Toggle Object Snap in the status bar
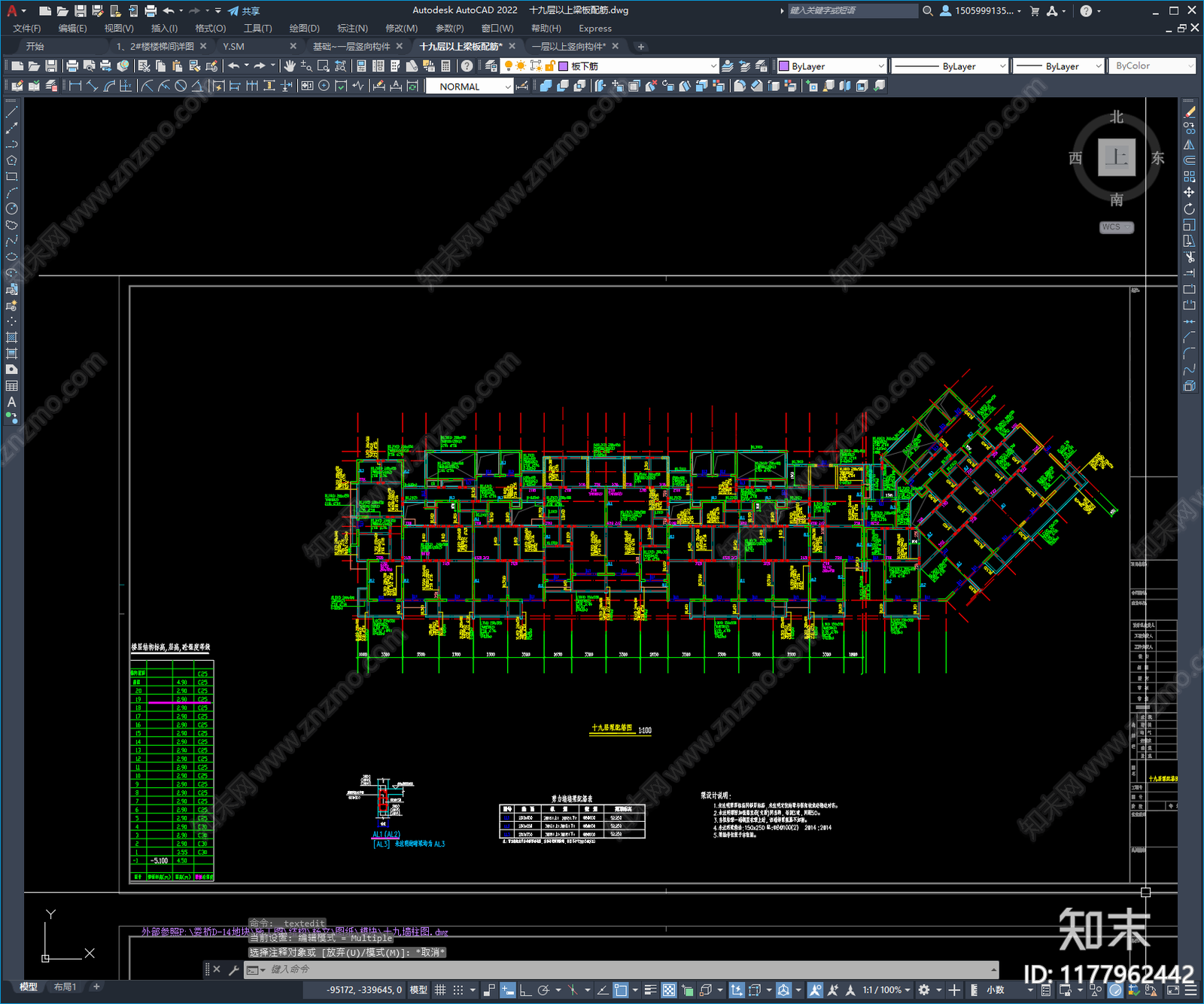The width and height of the screenshot is (1204, 1004). (621, 990)
